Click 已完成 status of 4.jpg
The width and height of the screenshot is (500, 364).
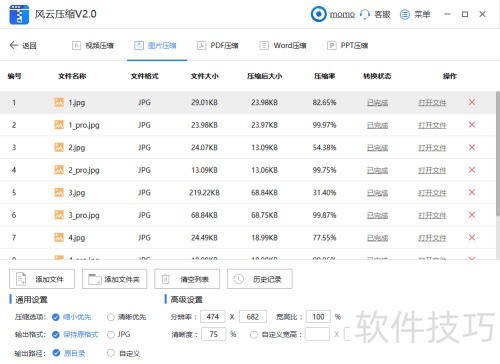377,238
